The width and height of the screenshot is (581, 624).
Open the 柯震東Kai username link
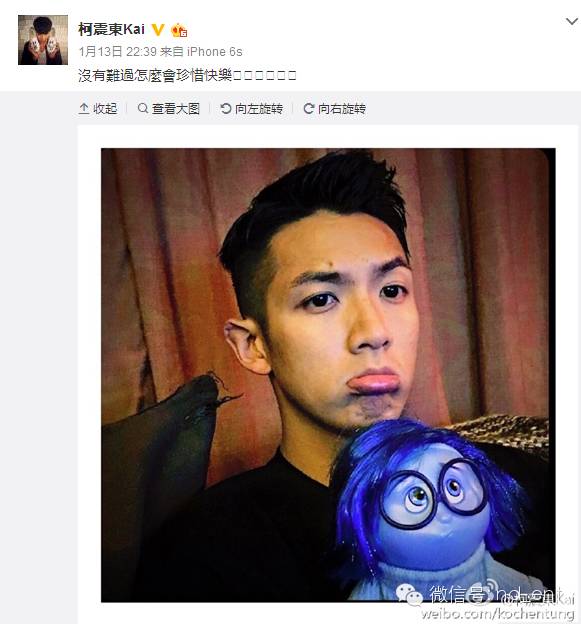[x=111, y=29]
